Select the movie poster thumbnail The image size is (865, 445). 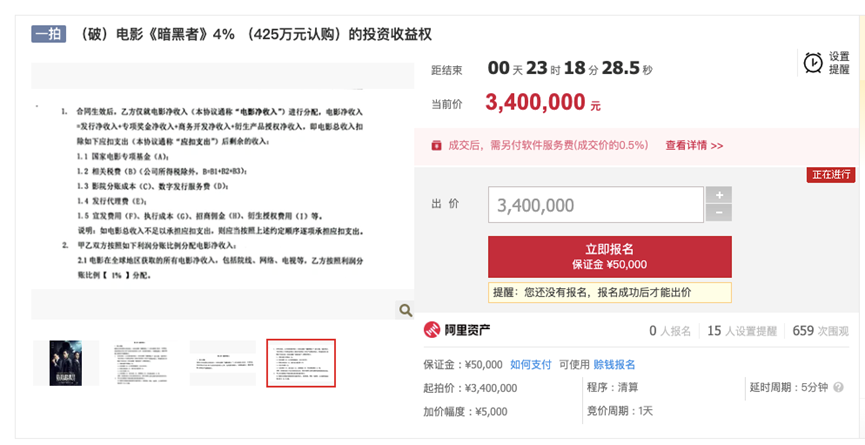tap(66, 363)
